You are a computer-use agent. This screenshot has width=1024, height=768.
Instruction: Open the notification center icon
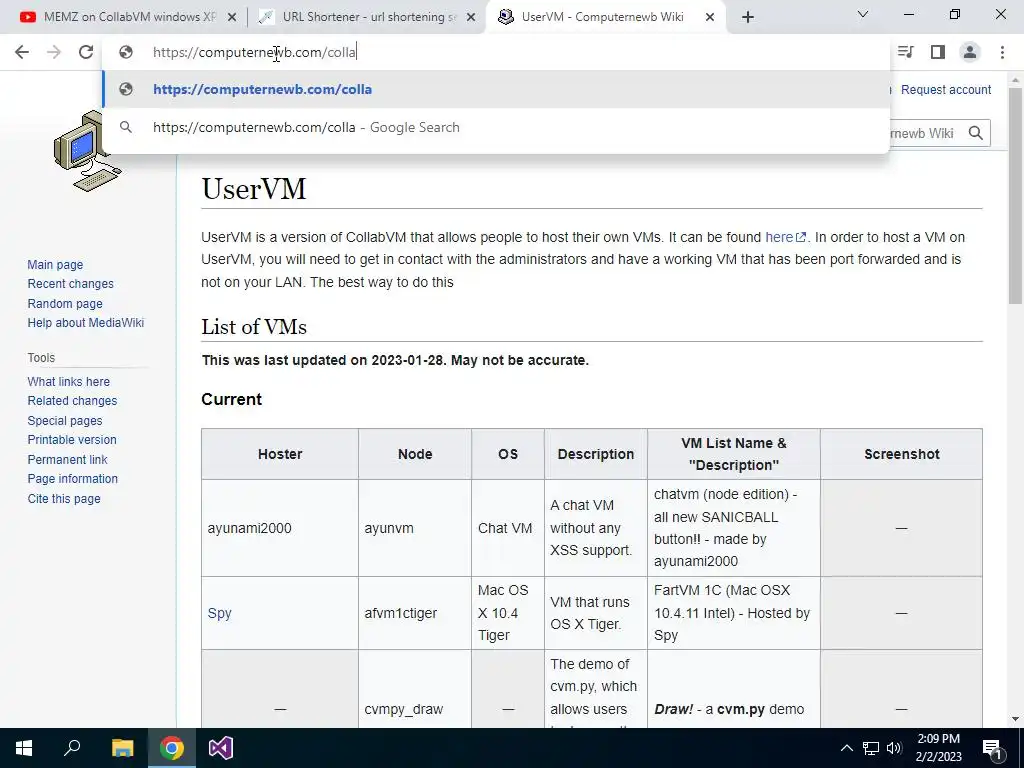tap(993, 750)
